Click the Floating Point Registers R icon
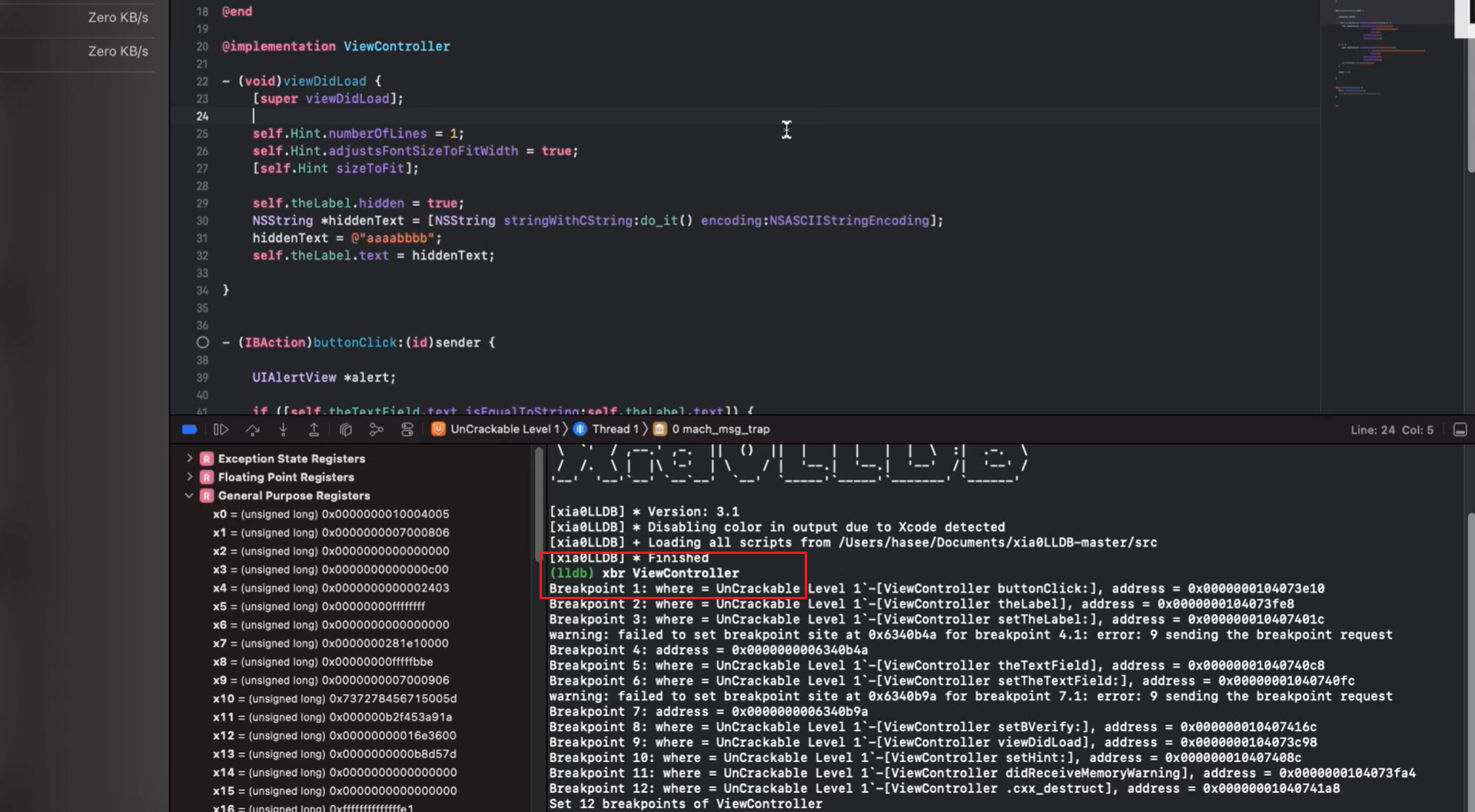The image size is (1475, 812). [x=206, y=477]
